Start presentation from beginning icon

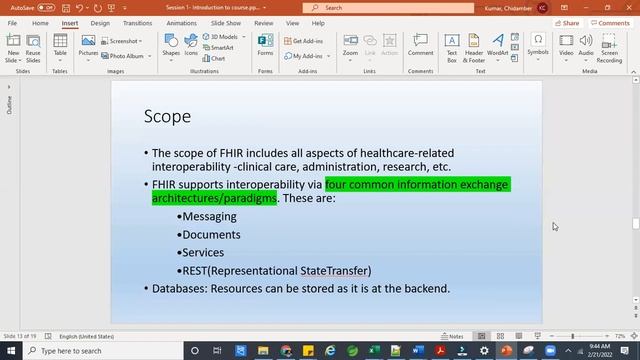(111, 8)
